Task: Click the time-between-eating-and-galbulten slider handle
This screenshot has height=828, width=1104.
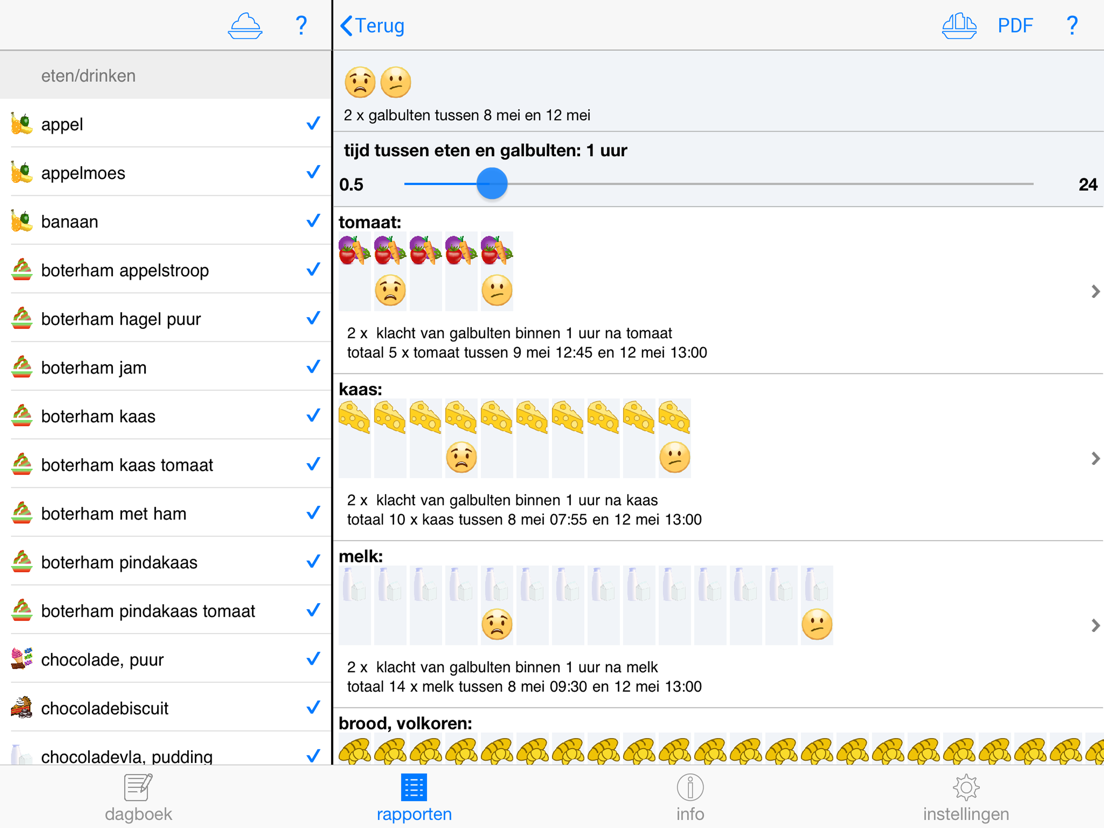Action: point(491,184)
